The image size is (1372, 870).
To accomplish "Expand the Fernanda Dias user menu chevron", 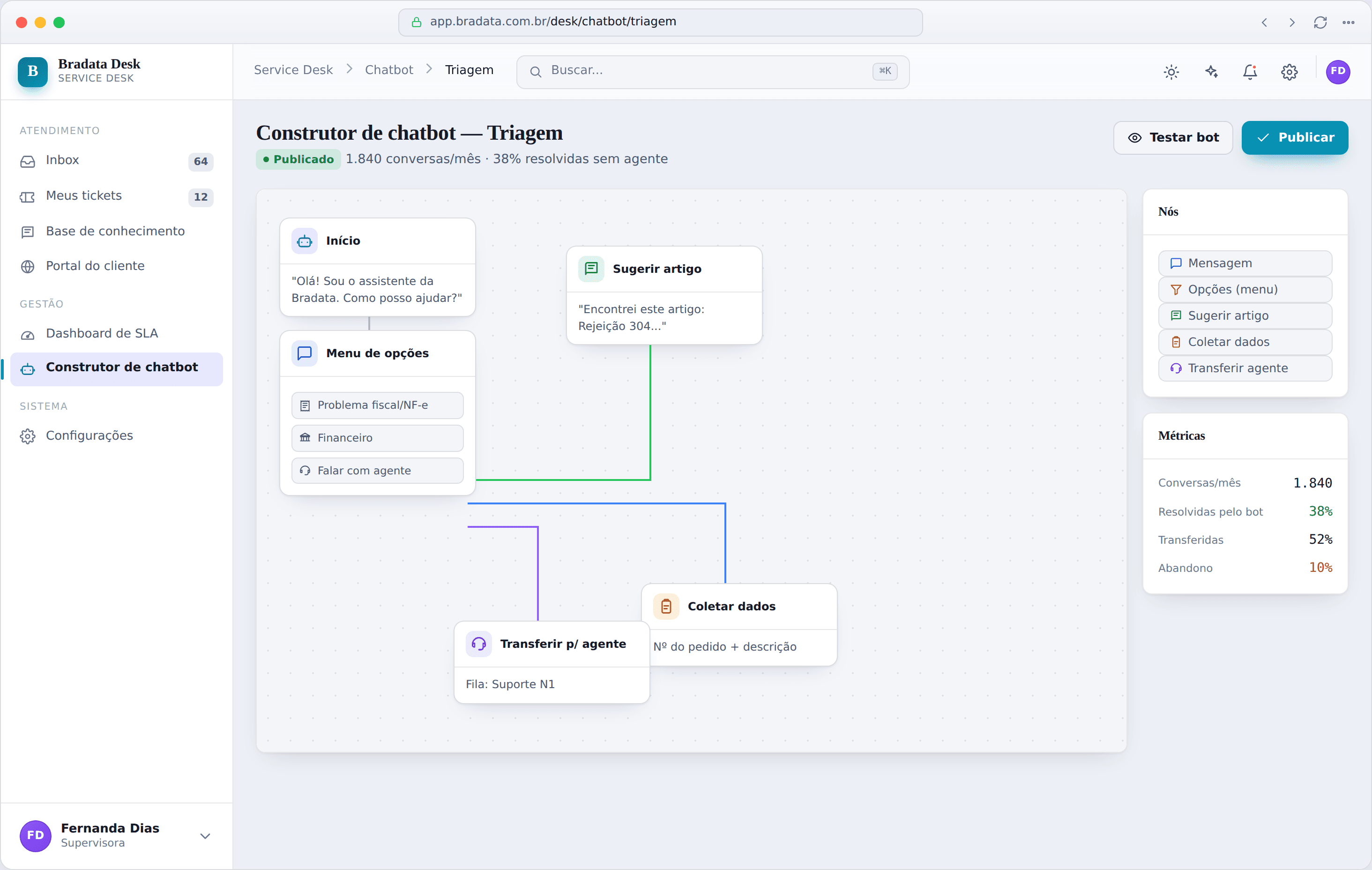I will (x=205, y=836).
